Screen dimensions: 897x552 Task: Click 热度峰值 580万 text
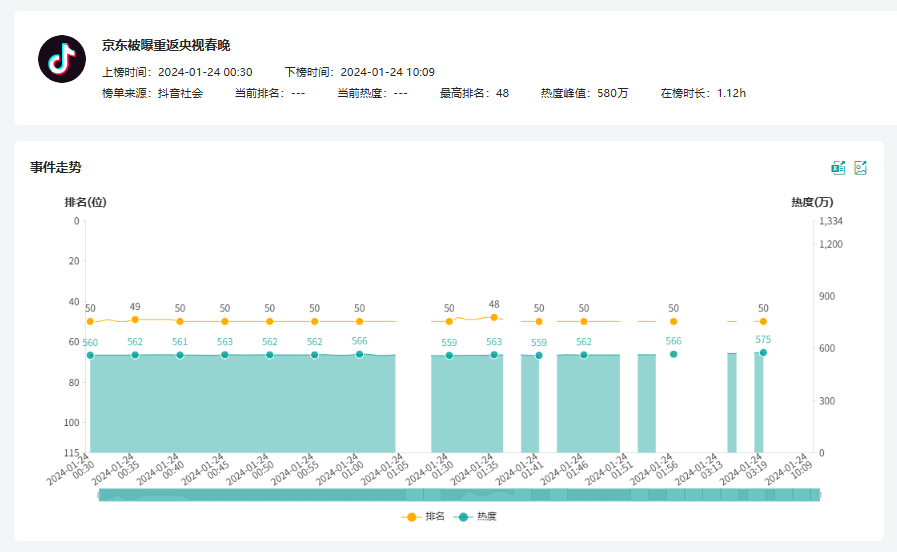click(x=585, y=93)
